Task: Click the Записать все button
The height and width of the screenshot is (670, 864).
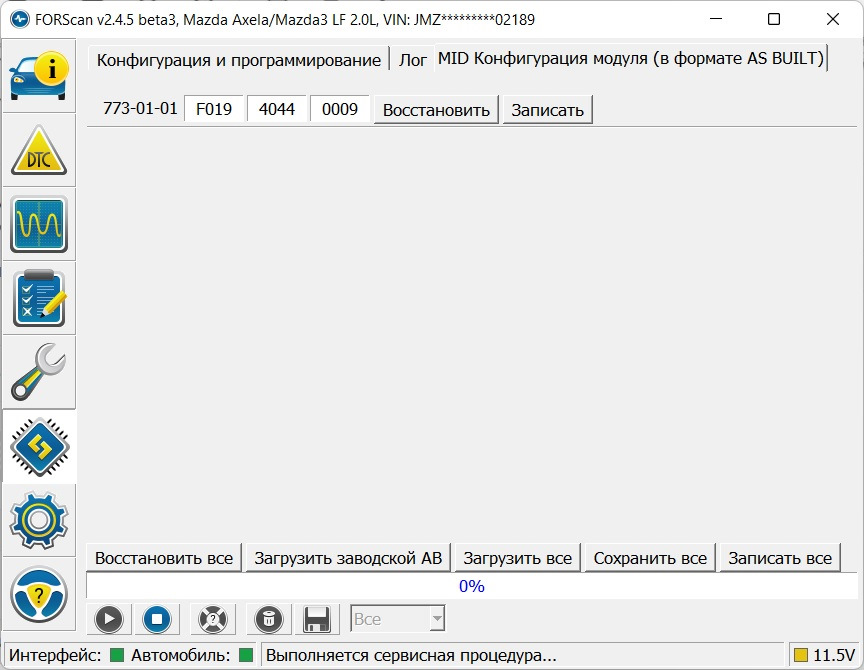Action: point(780,558)
